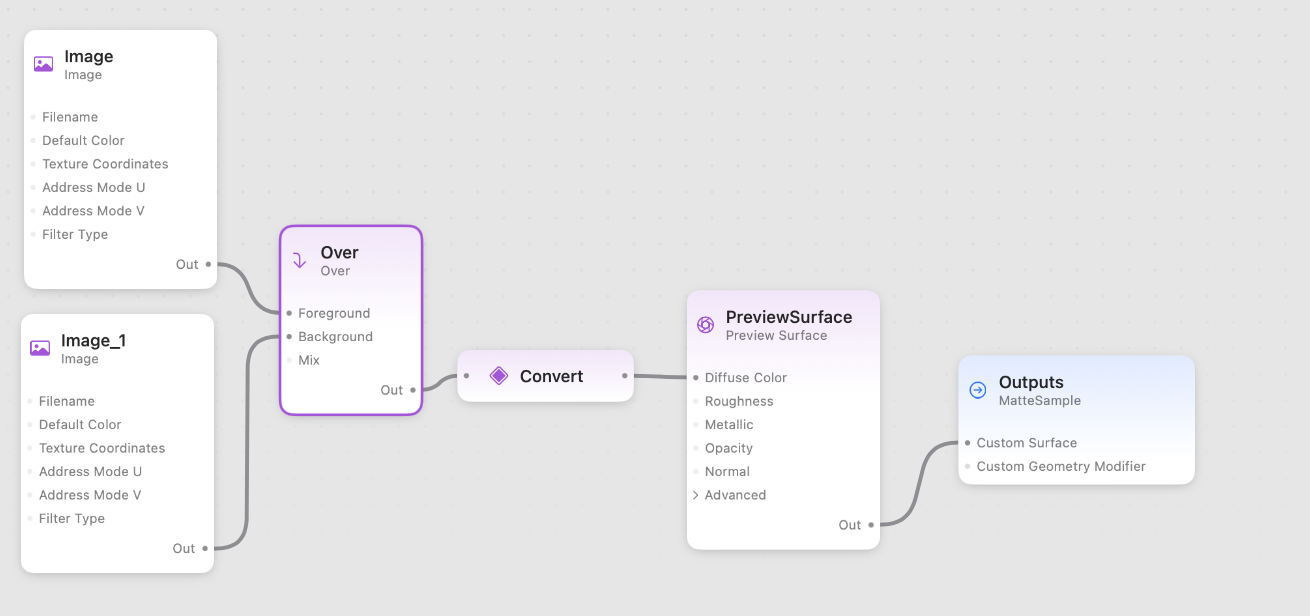The width and height of the screenshot is (1310, 616).
Task: Select the Image_1 node title
Action: (93, 340)
